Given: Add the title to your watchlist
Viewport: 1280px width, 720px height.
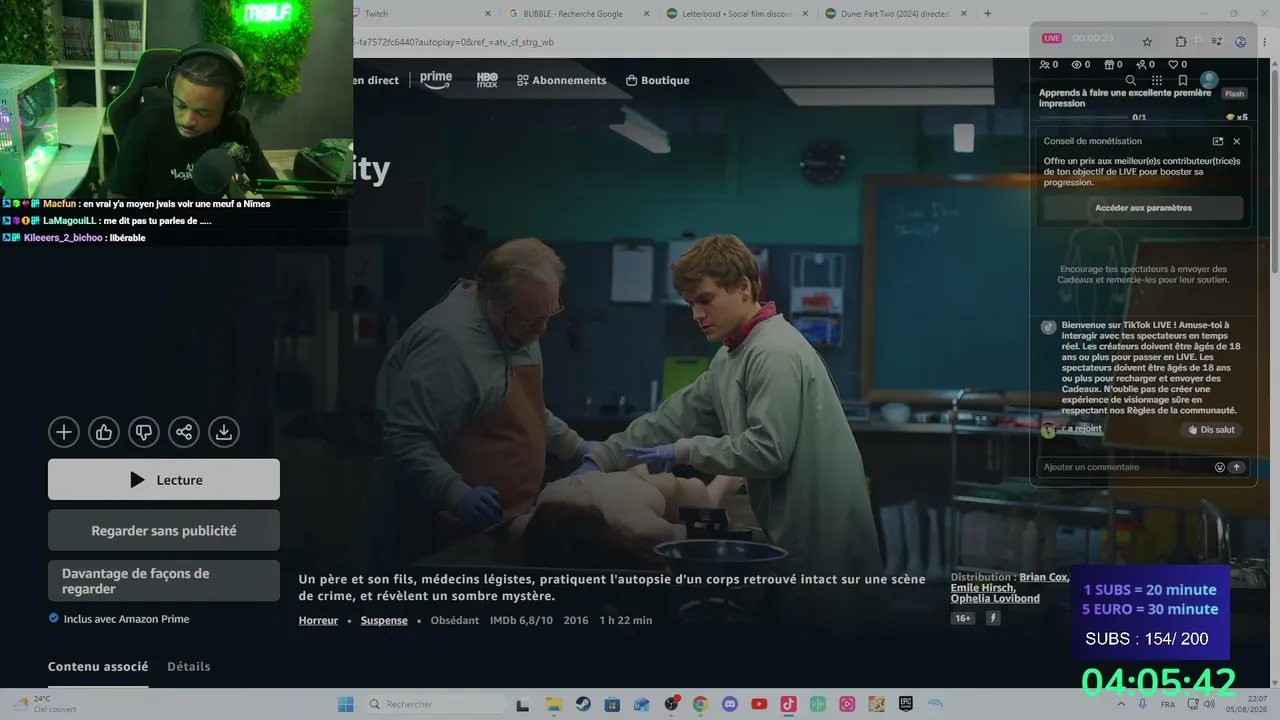Looking at the screenshot, I should coord(64,432).
